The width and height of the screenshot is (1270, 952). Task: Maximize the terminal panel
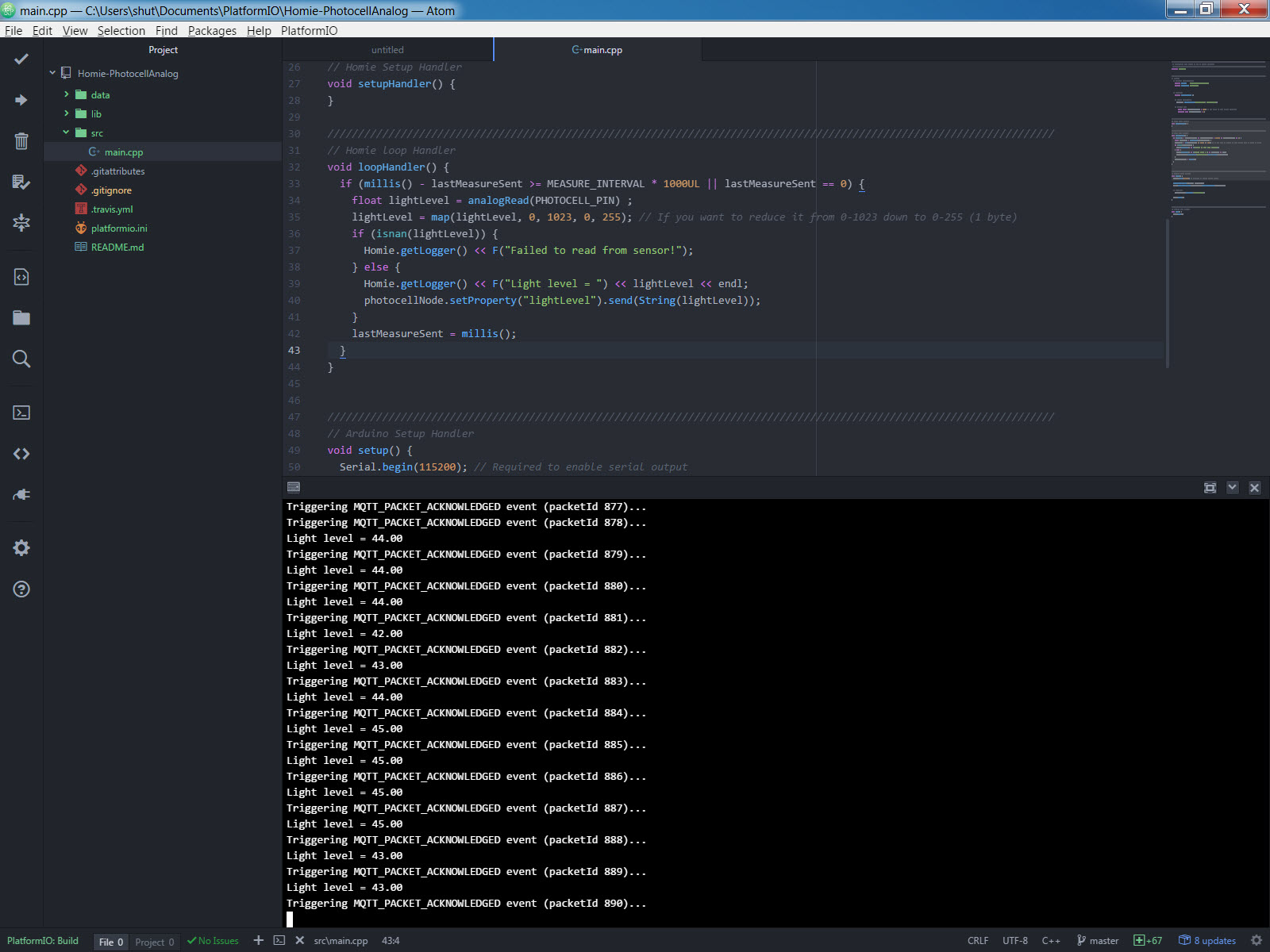tap(1210, 488)
